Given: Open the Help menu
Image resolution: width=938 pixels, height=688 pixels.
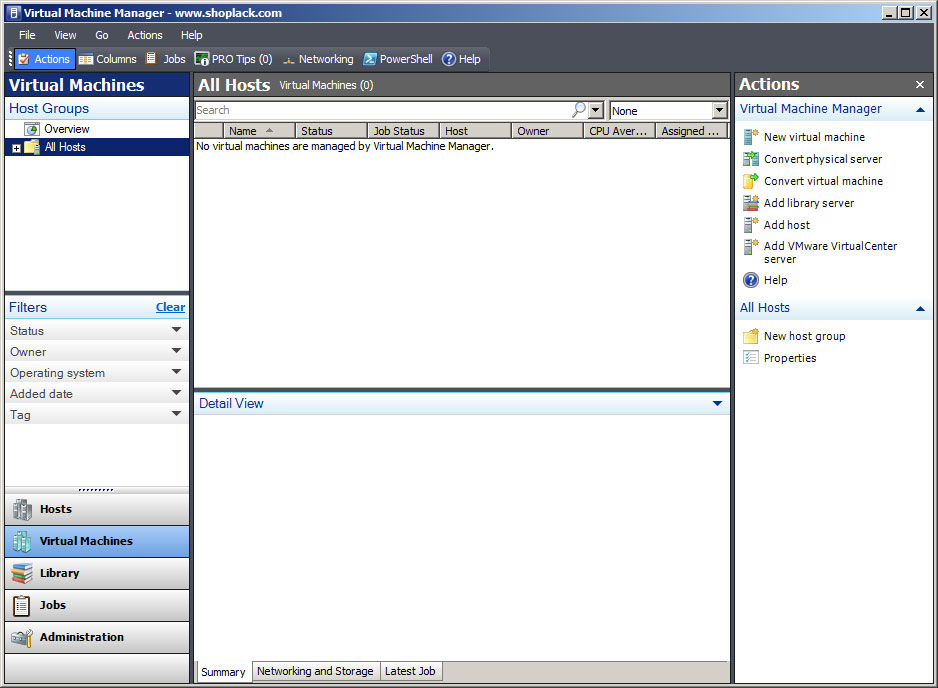Looking at the screenshot, I should tap(191, 35).
